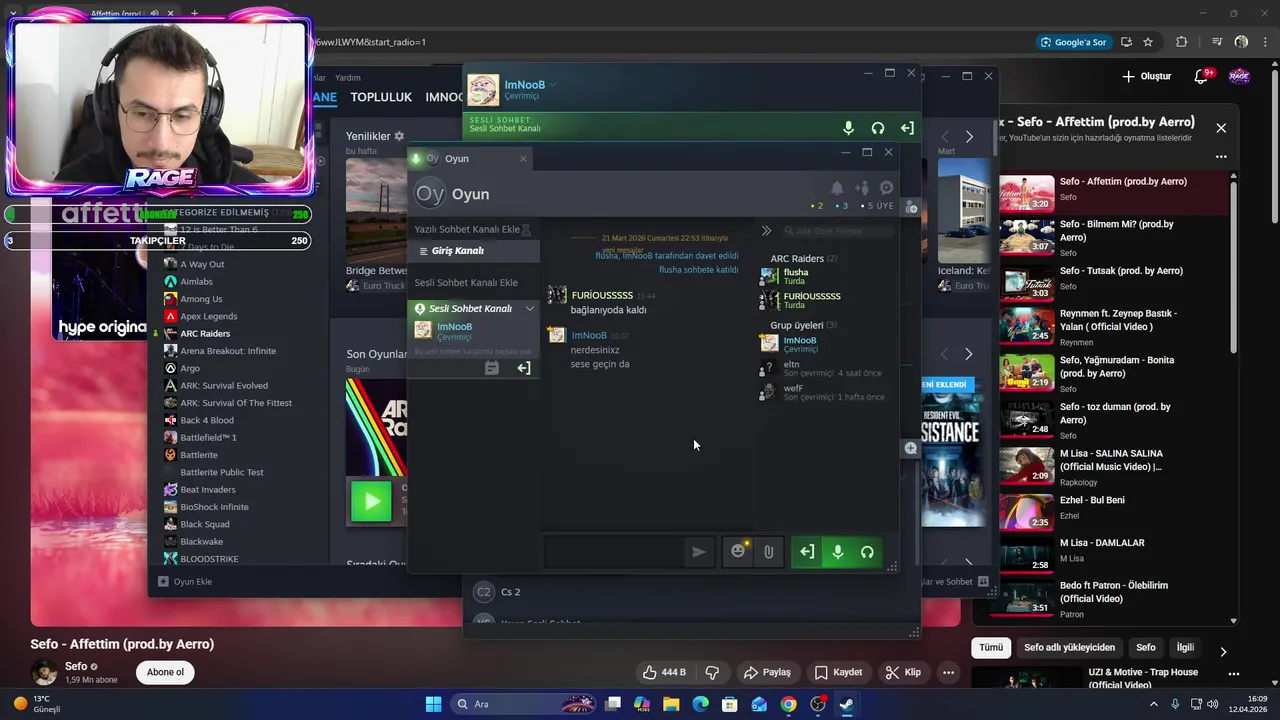
Task: Select A Way Out in game list
Action: [202, 264]
